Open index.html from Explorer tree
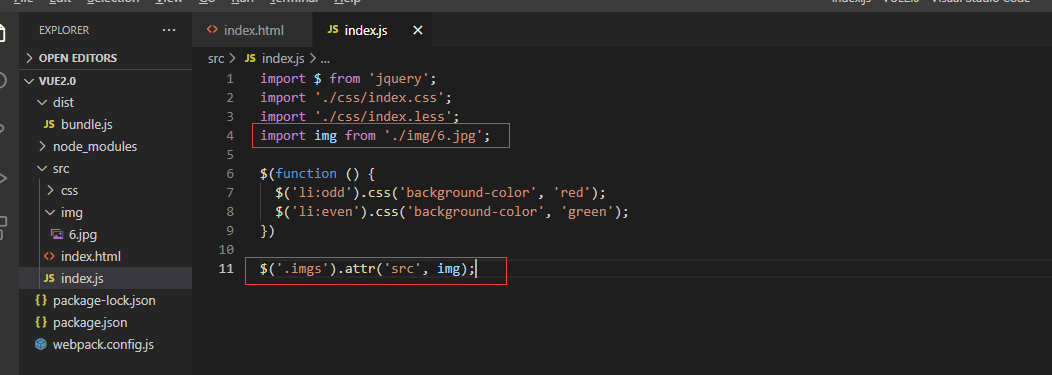This screenshot has height=375, width=1052. pos(105,256)
